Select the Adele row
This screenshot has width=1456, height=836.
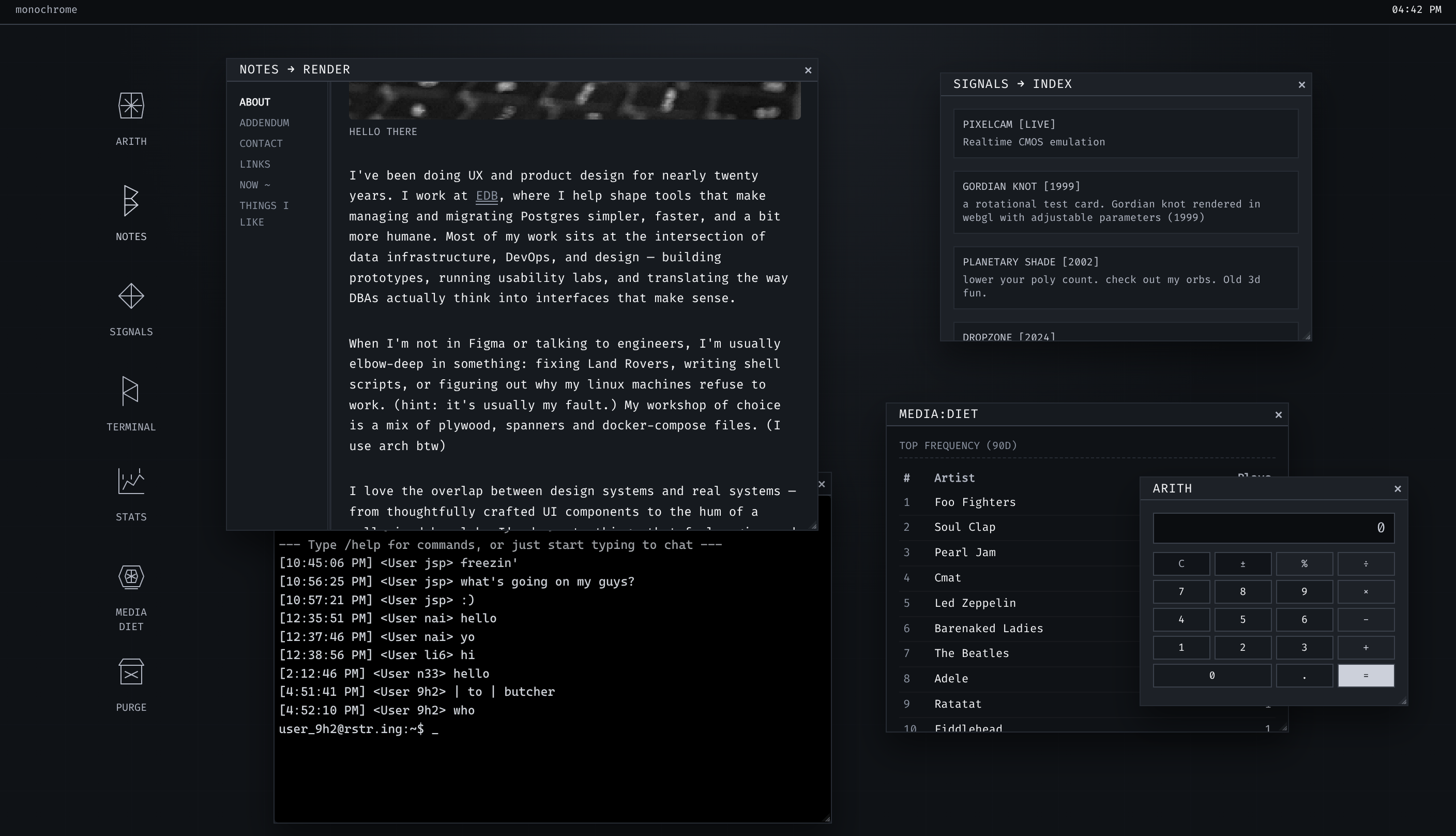(1019, 679)
